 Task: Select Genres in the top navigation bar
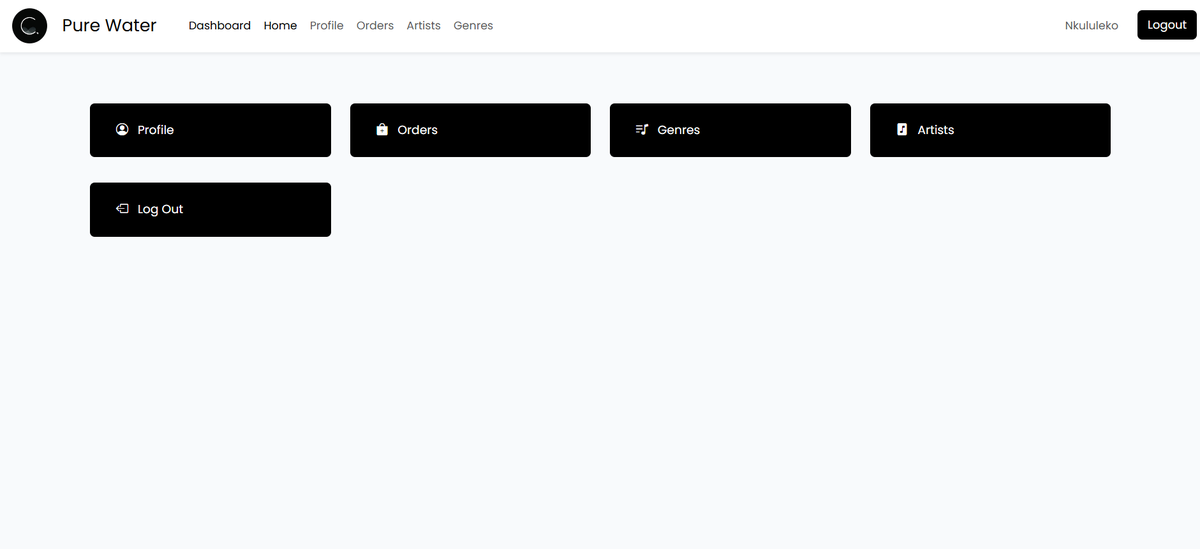[x=473, y=26]
